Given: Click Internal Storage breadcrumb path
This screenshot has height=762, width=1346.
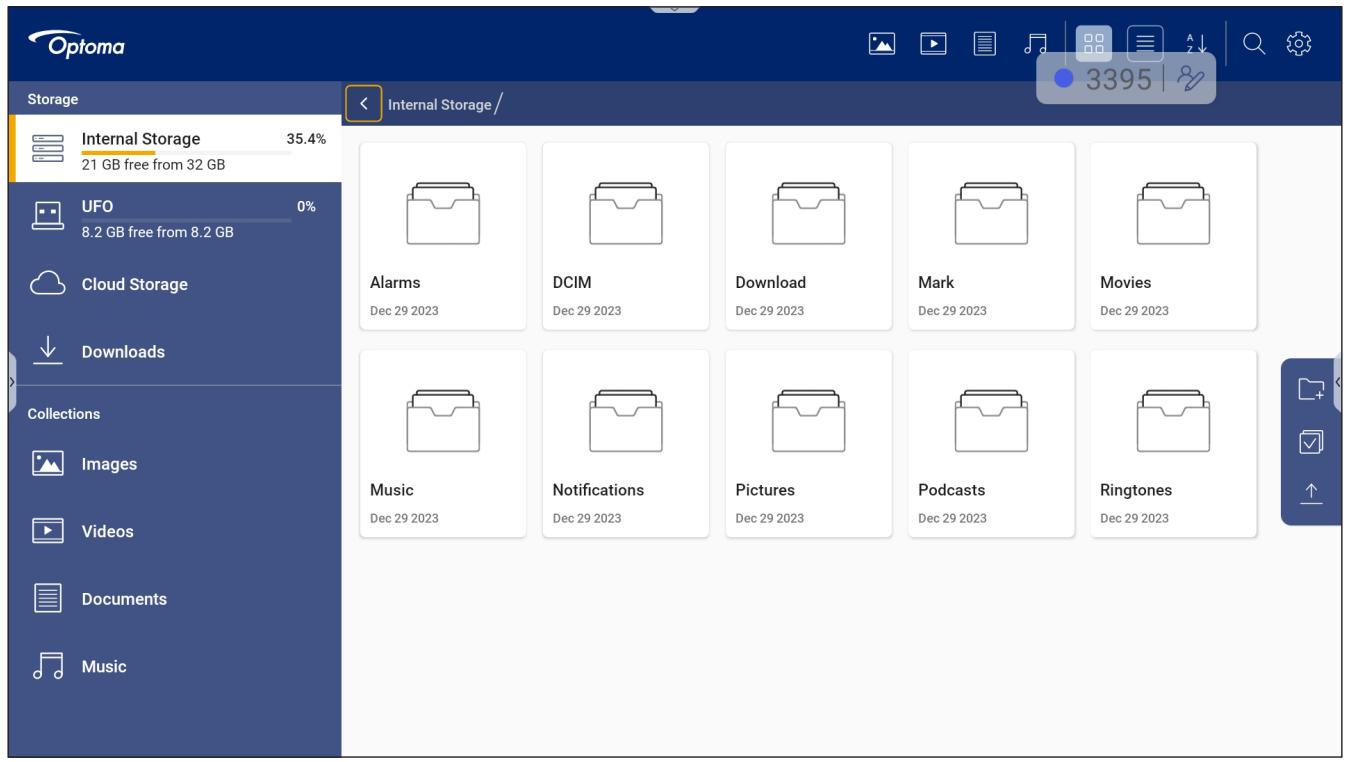Looking at the screenshot, I should pyautogui.click(x=439, y=104).
